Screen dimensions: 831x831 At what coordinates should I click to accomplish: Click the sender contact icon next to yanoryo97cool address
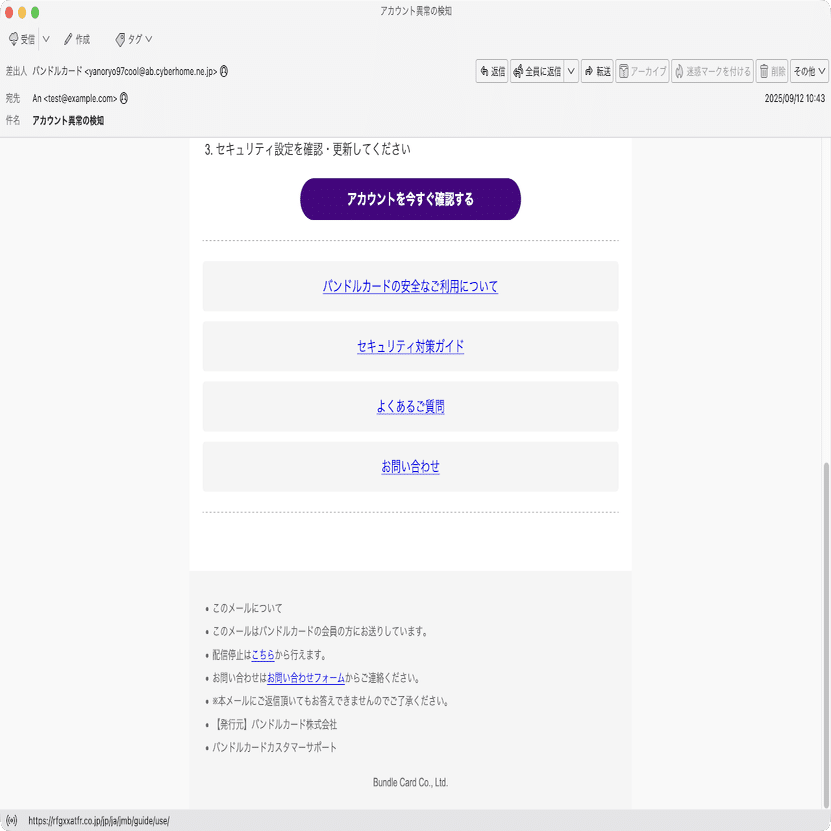[x=224, y=71]
